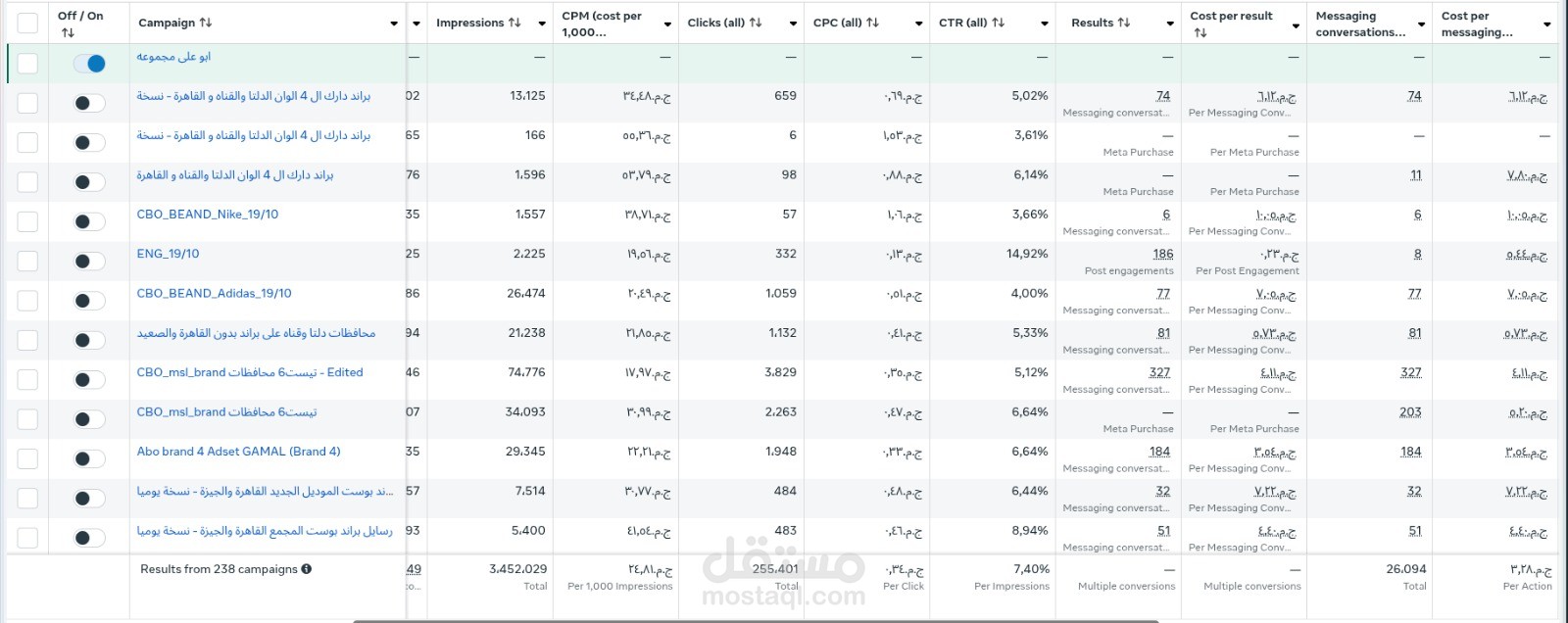Click Messaging conversations column header text

click(x=1360, y=24)
